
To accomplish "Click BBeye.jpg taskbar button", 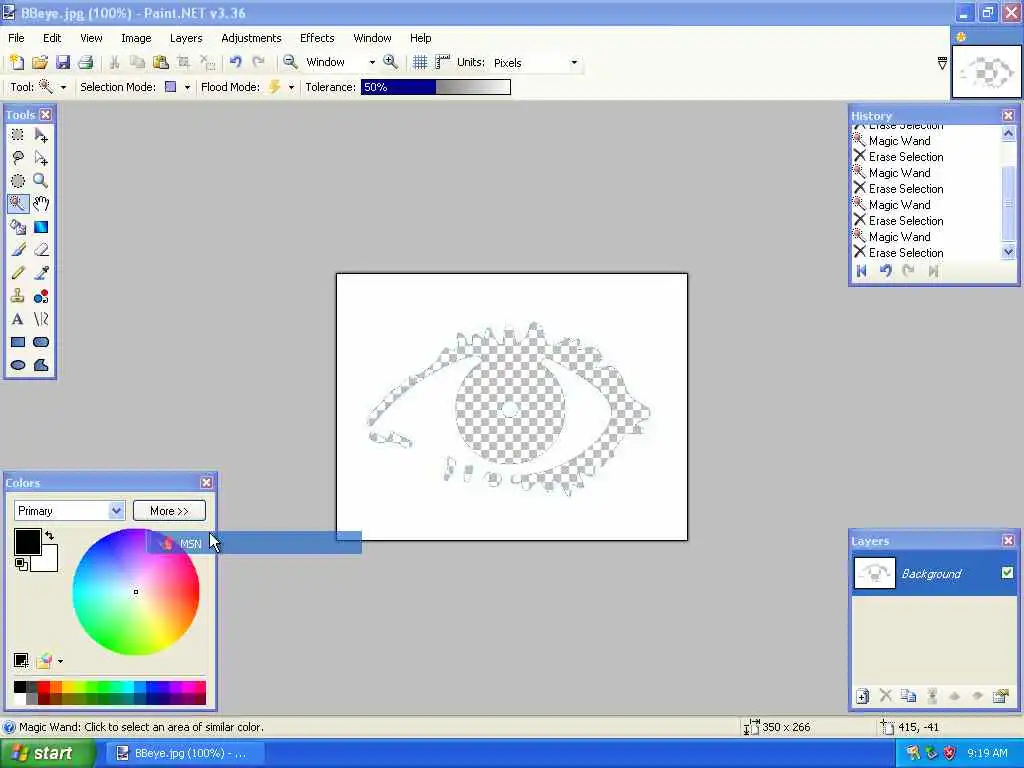I will (x=184, y=753).
